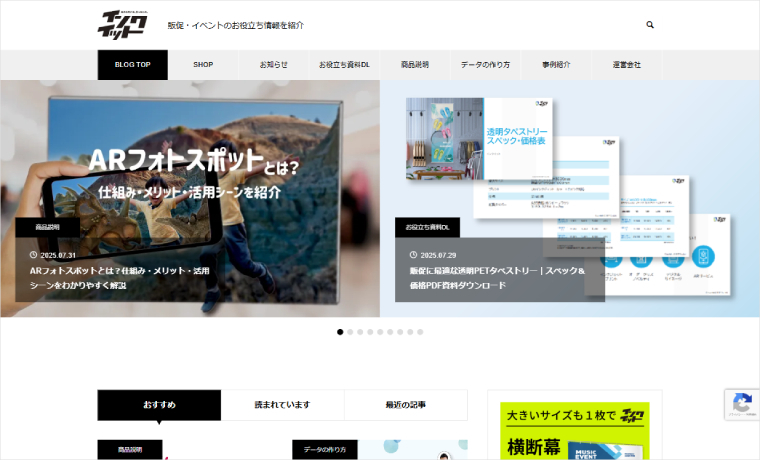Go to 事例紹介 navigation item
This screenshot has width=760, height=460.
pos(556,65)
